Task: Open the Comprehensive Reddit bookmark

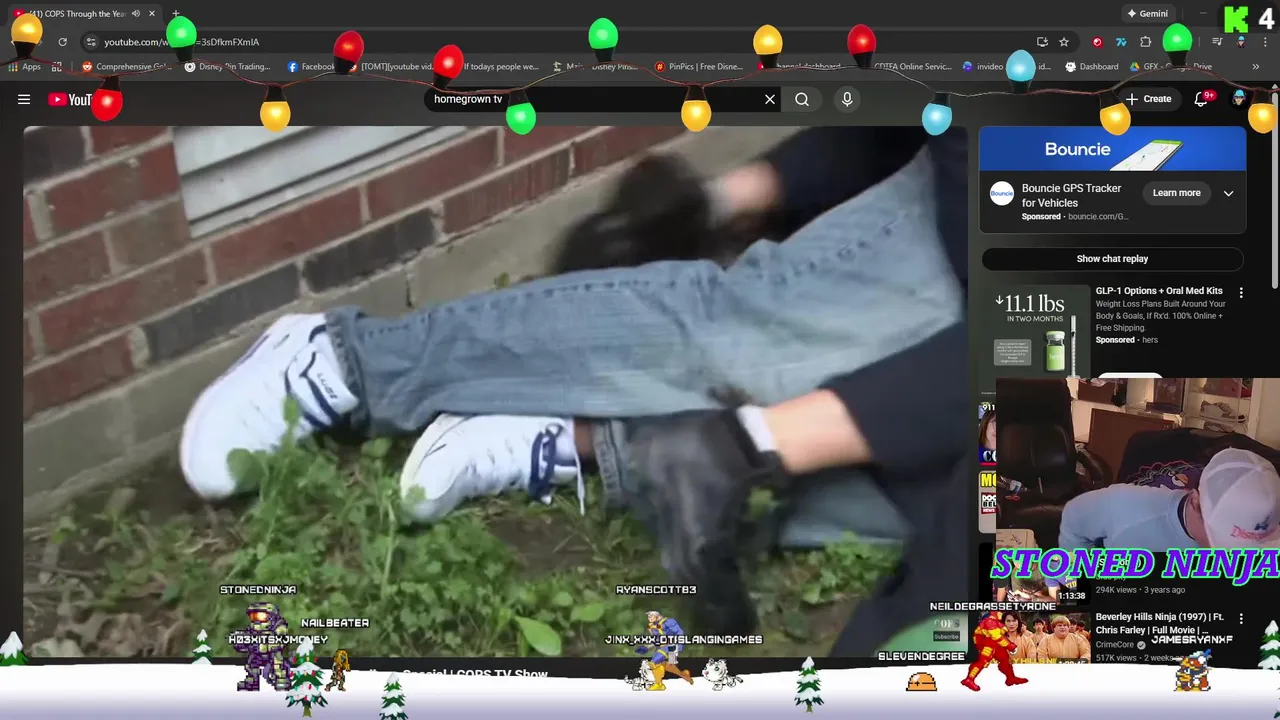Action: (127, 67)
